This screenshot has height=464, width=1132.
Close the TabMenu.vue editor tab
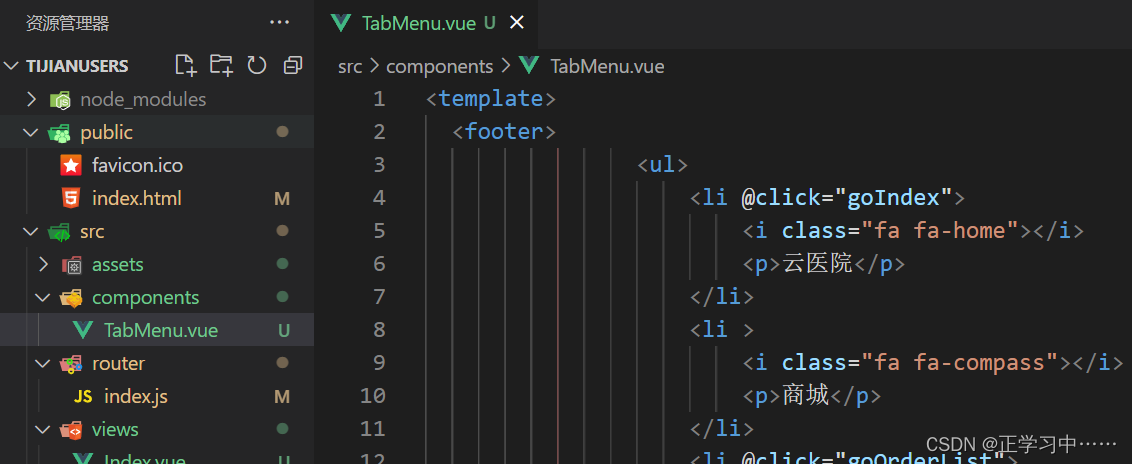pos(516,23)
